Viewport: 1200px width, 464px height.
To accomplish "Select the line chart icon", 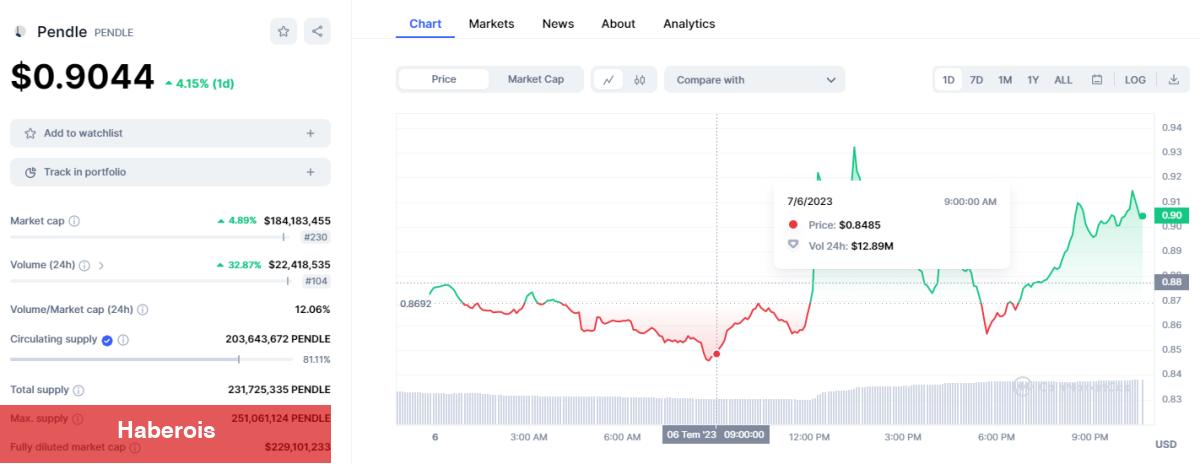I will click(x=608, y=80).
